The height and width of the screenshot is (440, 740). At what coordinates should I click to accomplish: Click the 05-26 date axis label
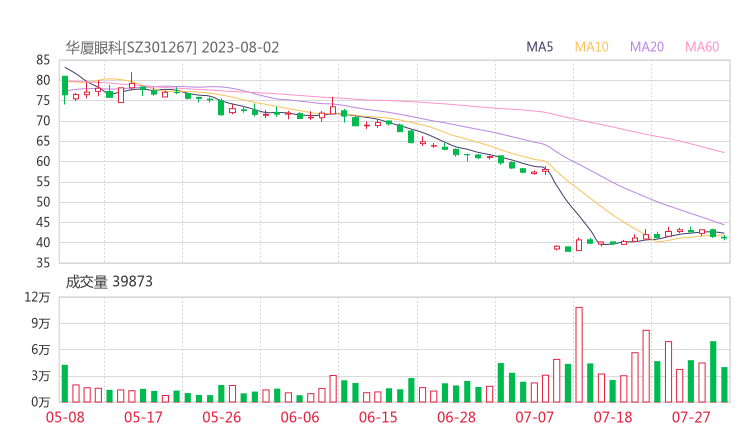[x=221, y=417]
